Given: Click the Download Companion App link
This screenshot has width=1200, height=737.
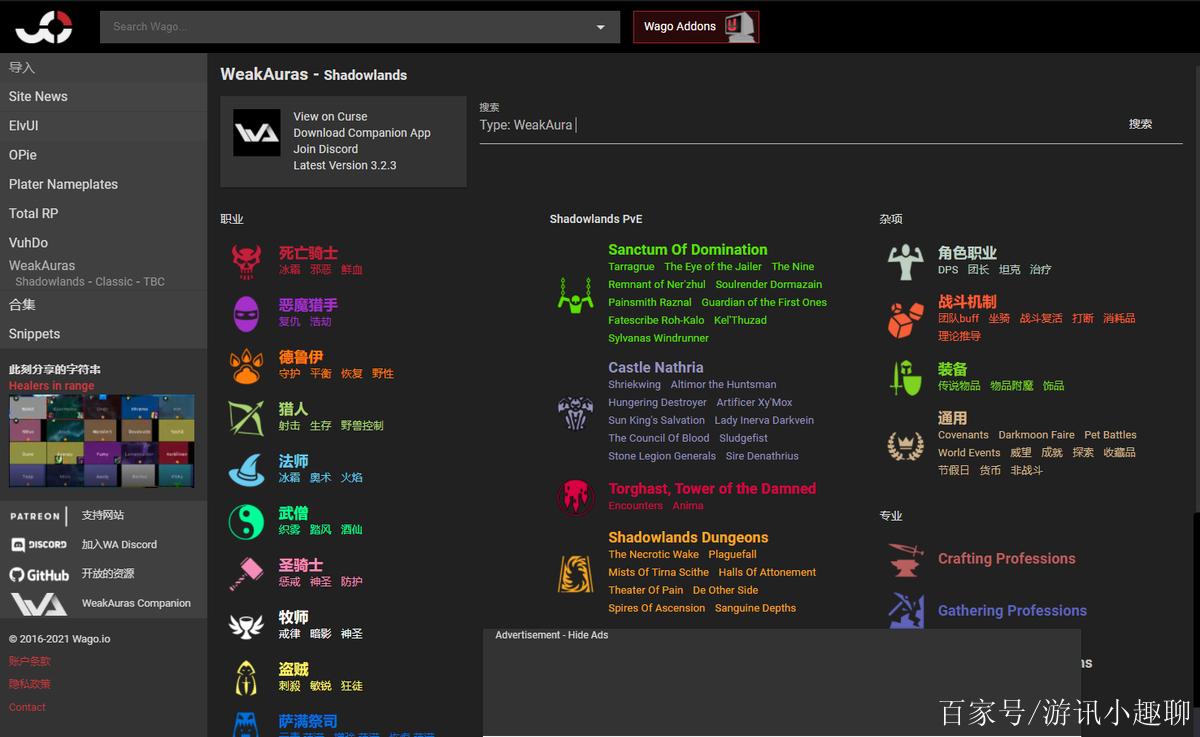Looking at the screenshot, I should [x=362, y=133].
